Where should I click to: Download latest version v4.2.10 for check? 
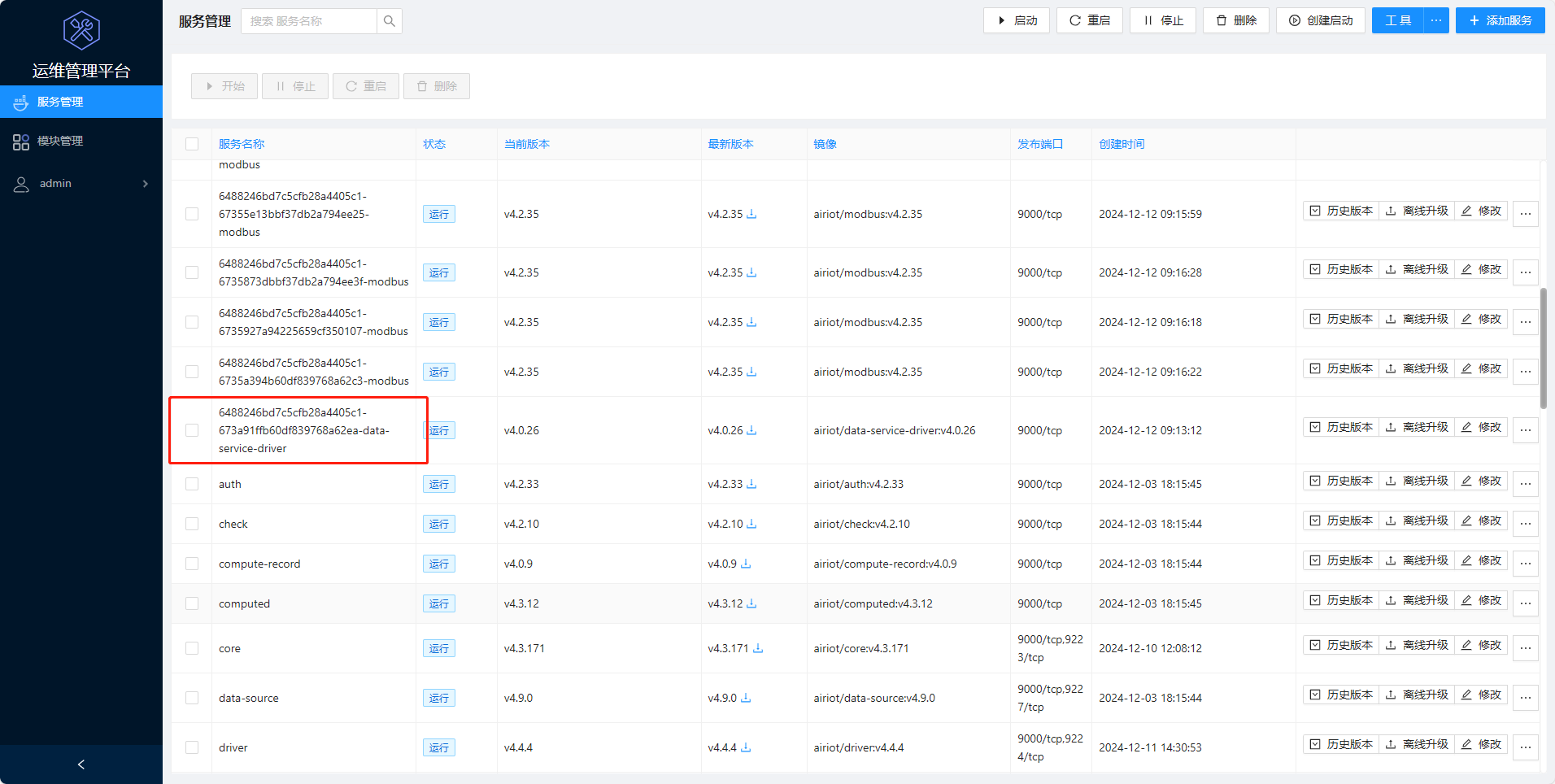pos(751,524)
